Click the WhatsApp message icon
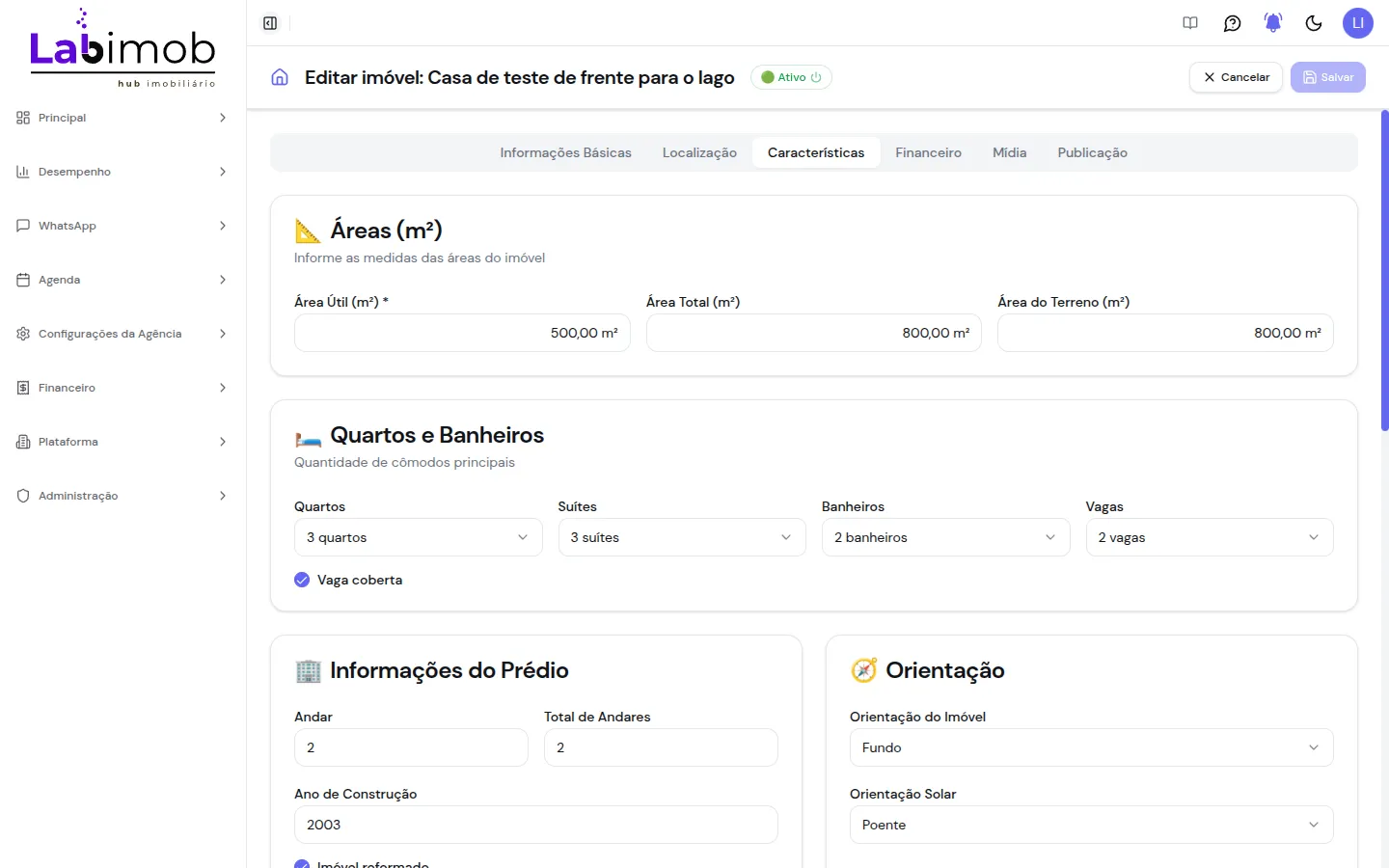Screen dimensions: 1389x868 tap(23, 226)
